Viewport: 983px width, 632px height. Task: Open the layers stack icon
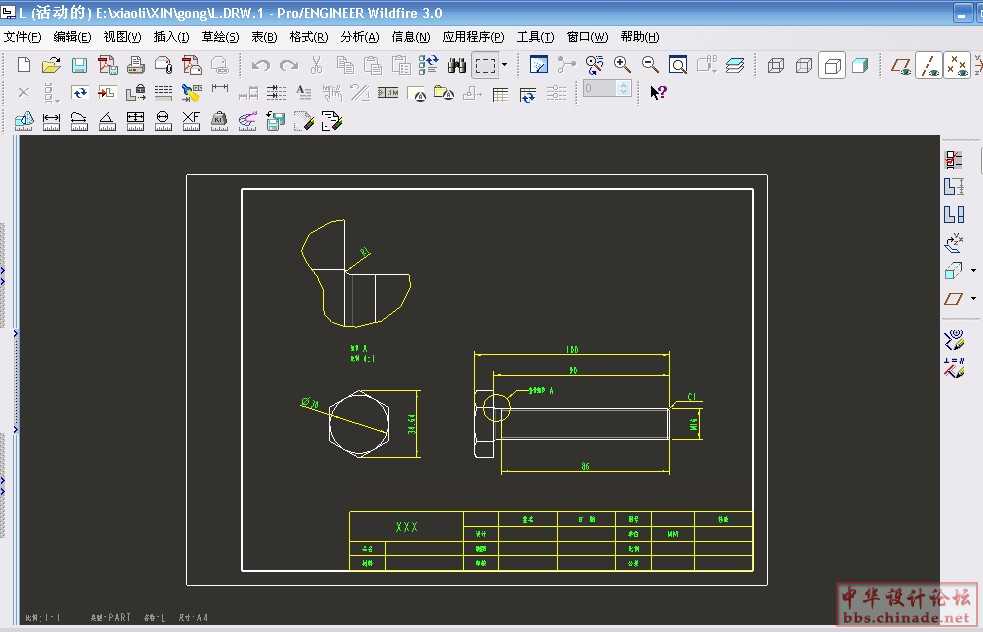pyautogui.click(x=735, y=66)
